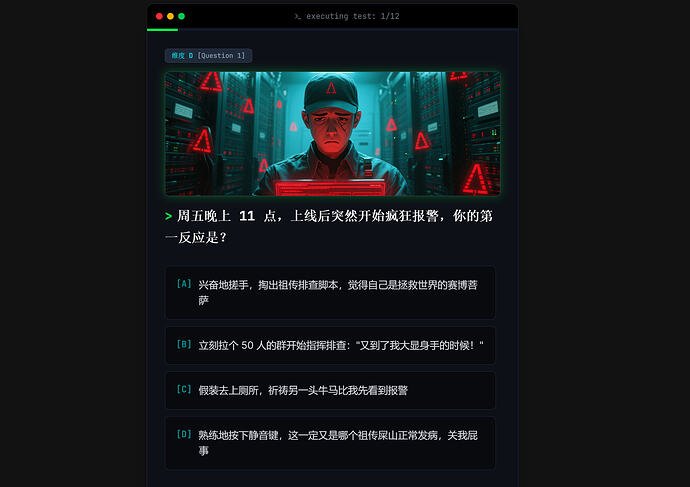Select option C about 假装去上厕所
Image resolution: width=690 pixels, height=487 pixels.
(x=330, y=390)
